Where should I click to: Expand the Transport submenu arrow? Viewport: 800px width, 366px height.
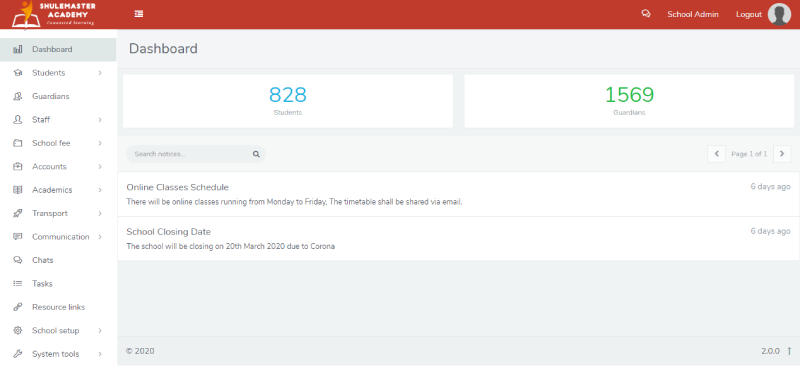pos(100,213)
